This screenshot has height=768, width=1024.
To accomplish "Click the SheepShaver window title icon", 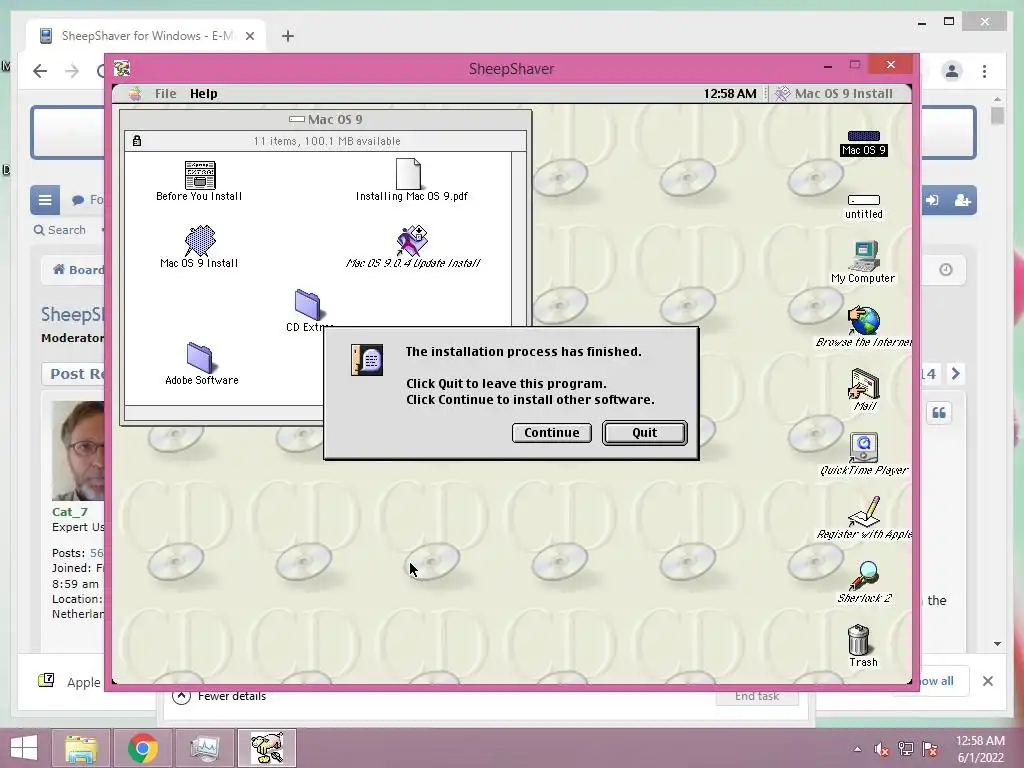I will (122, 68).
